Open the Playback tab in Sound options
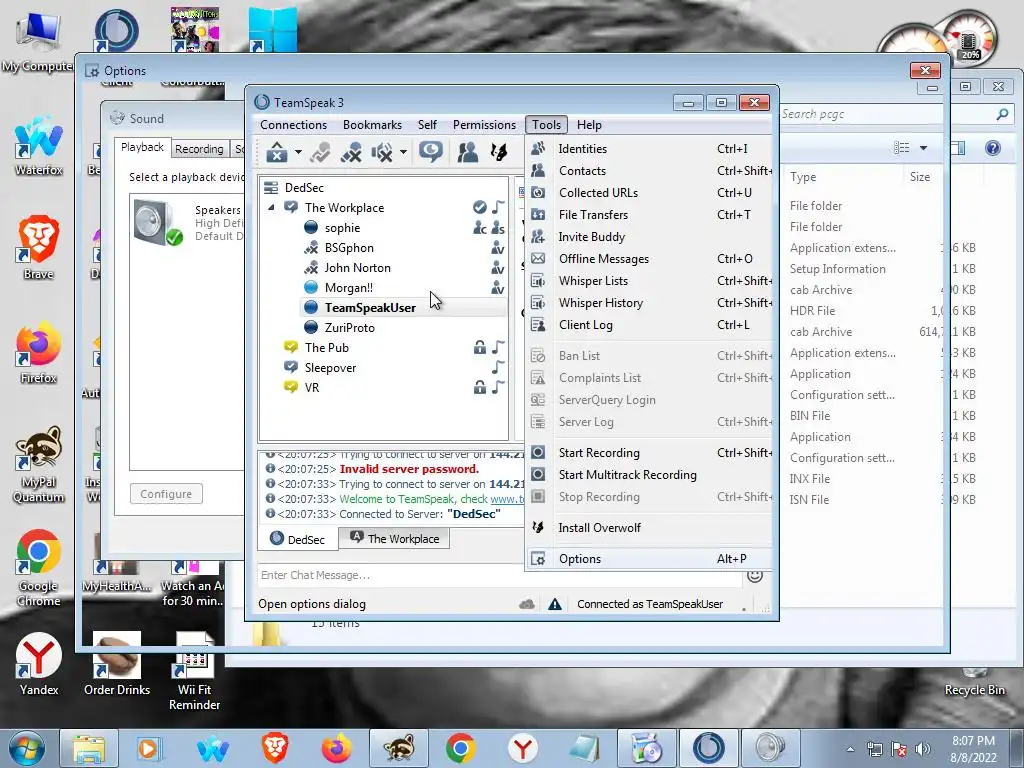 tap(142, 148)
